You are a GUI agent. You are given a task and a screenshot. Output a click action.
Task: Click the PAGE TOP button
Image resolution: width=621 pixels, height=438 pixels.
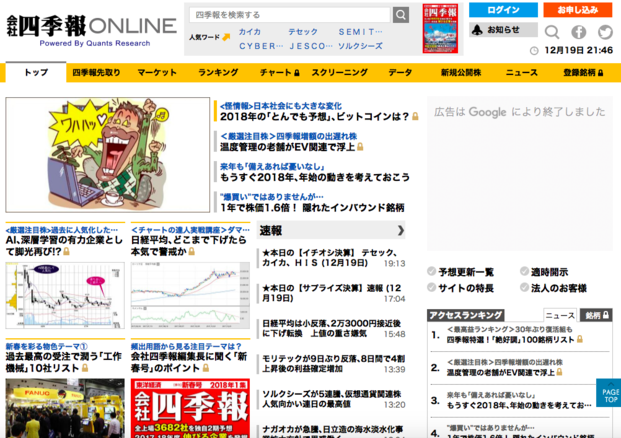(609, 392)
